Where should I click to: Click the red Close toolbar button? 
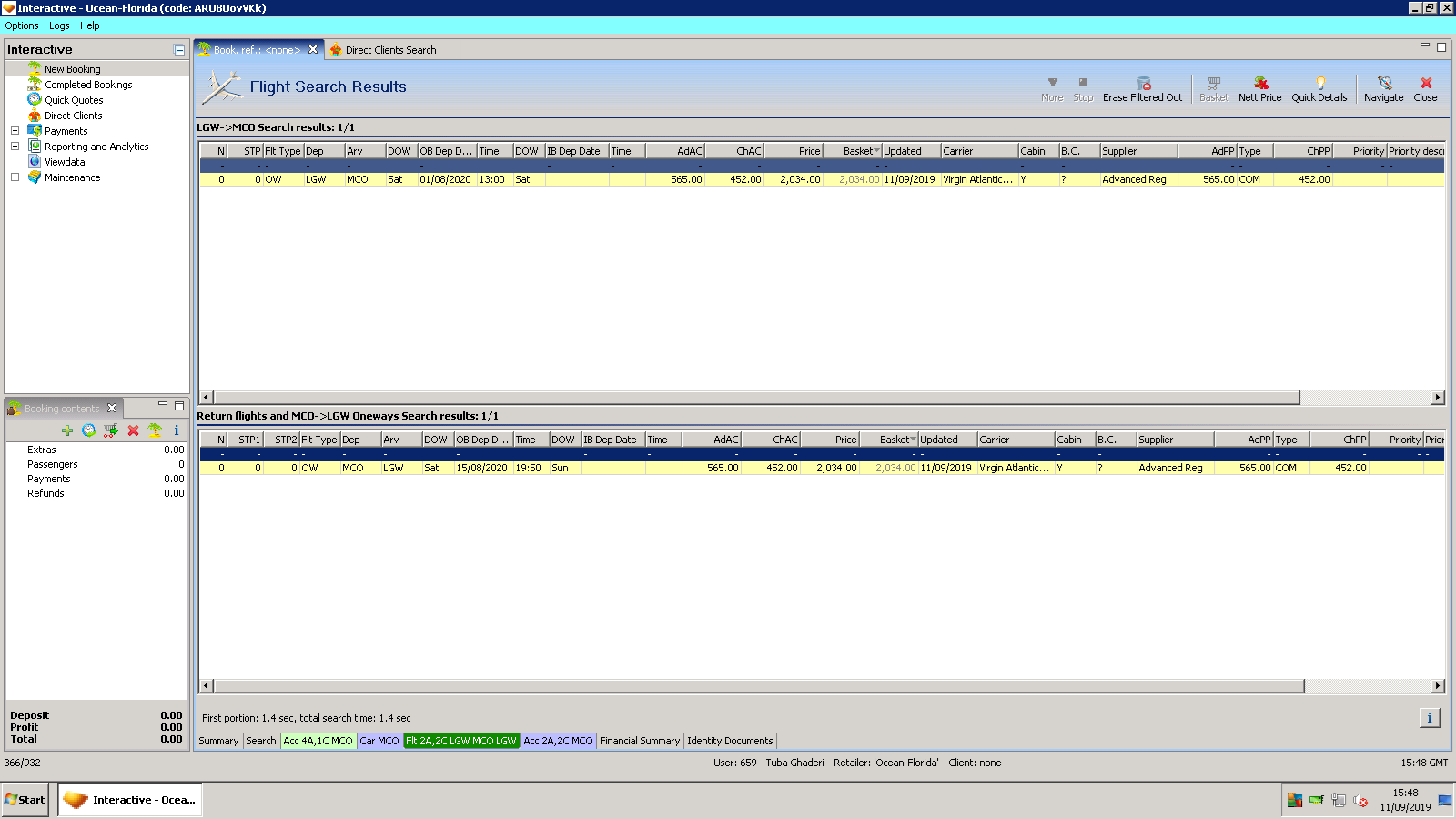click(x=1426, y=89)
